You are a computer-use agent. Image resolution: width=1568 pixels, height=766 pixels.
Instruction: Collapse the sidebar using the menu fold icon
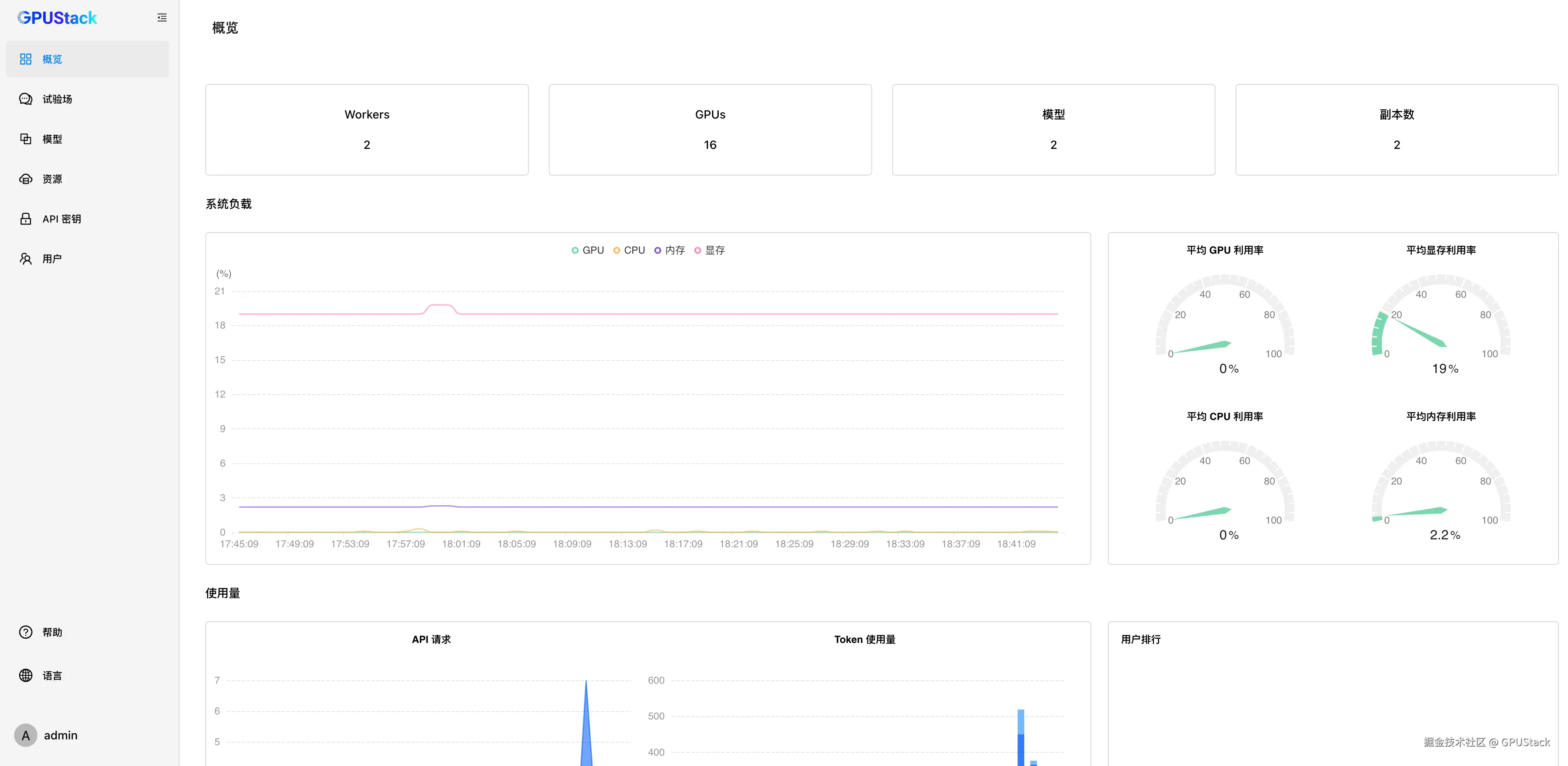[x=162, y=17]
